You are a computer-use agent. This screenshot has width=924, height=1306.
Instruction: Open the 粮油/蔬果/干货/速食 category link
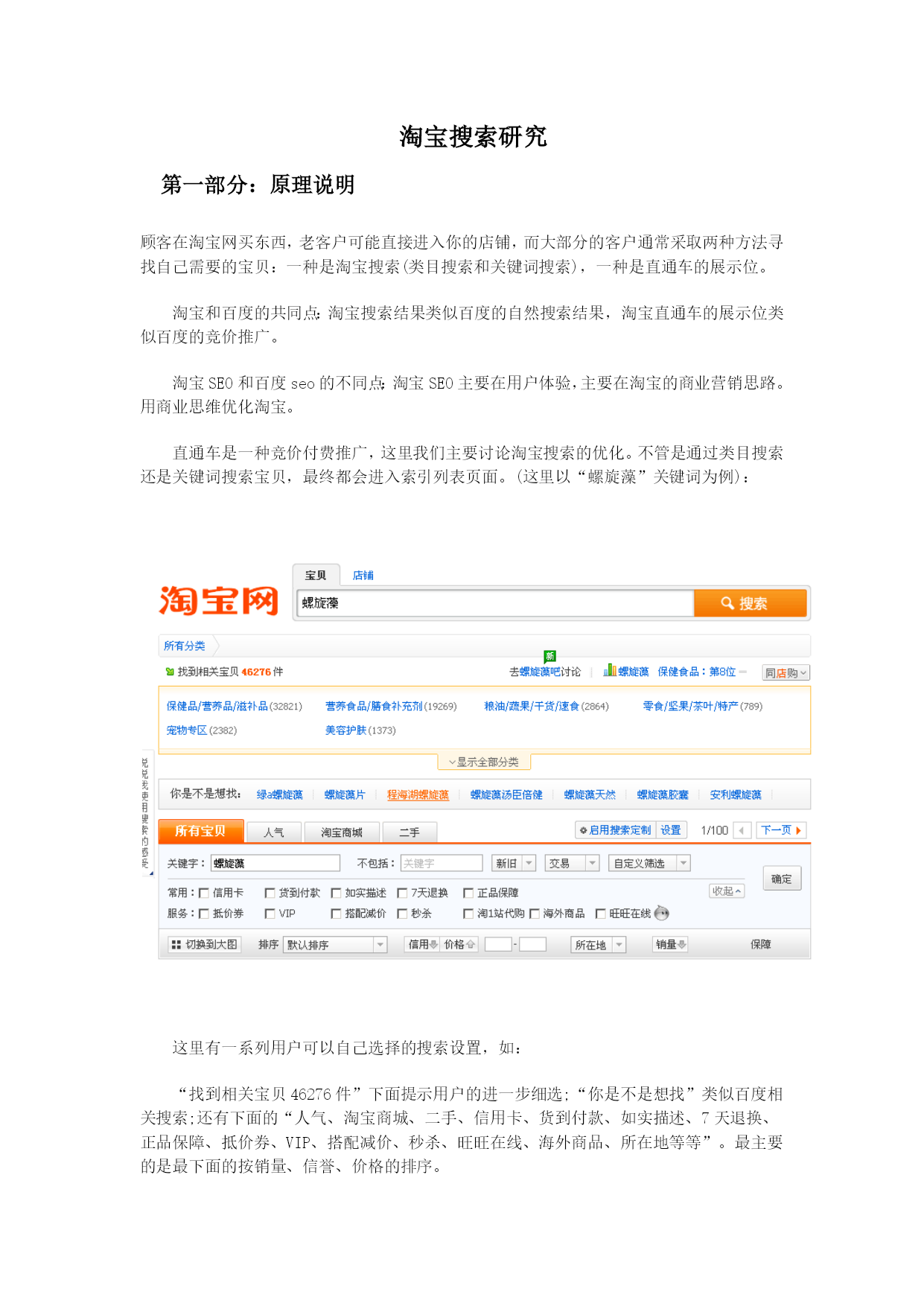532,706
